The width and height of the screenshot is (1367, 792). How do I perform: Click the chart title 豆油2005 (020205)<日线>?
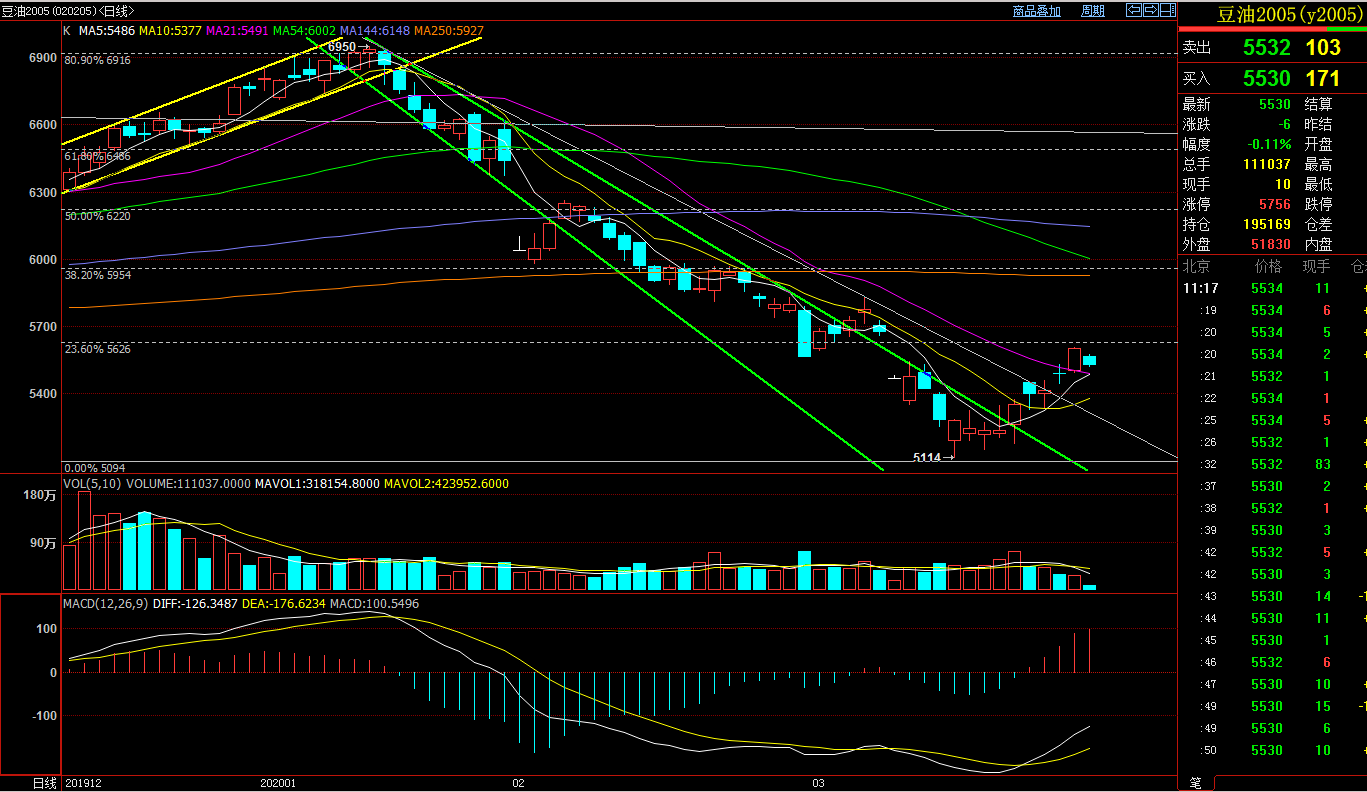[68, 11]
